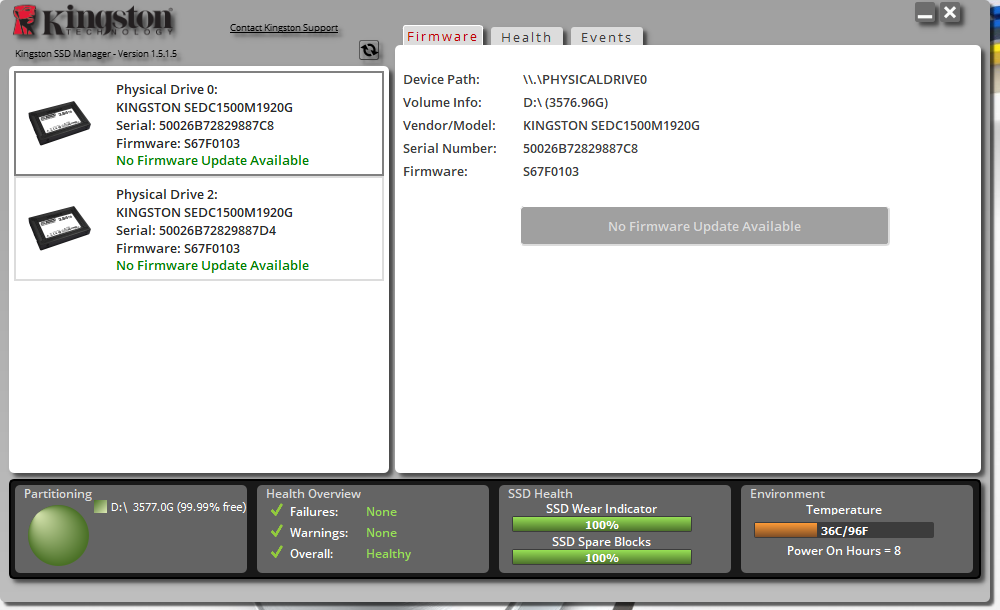Minimize the Kingston SSD Manager window
The height and width of the screenshot is (610, 1000).
[925, 13]
